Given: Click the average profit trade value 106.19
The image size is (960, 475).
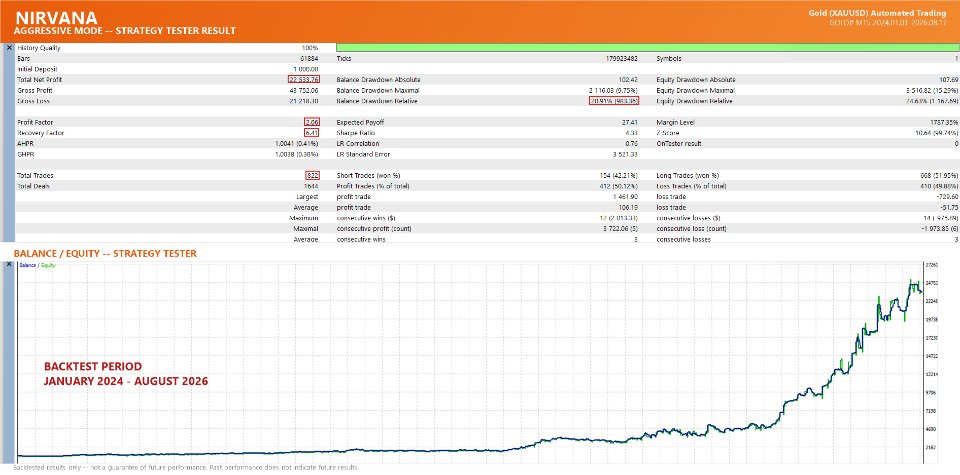Looking at the screenshot, I should pos(629,208).
